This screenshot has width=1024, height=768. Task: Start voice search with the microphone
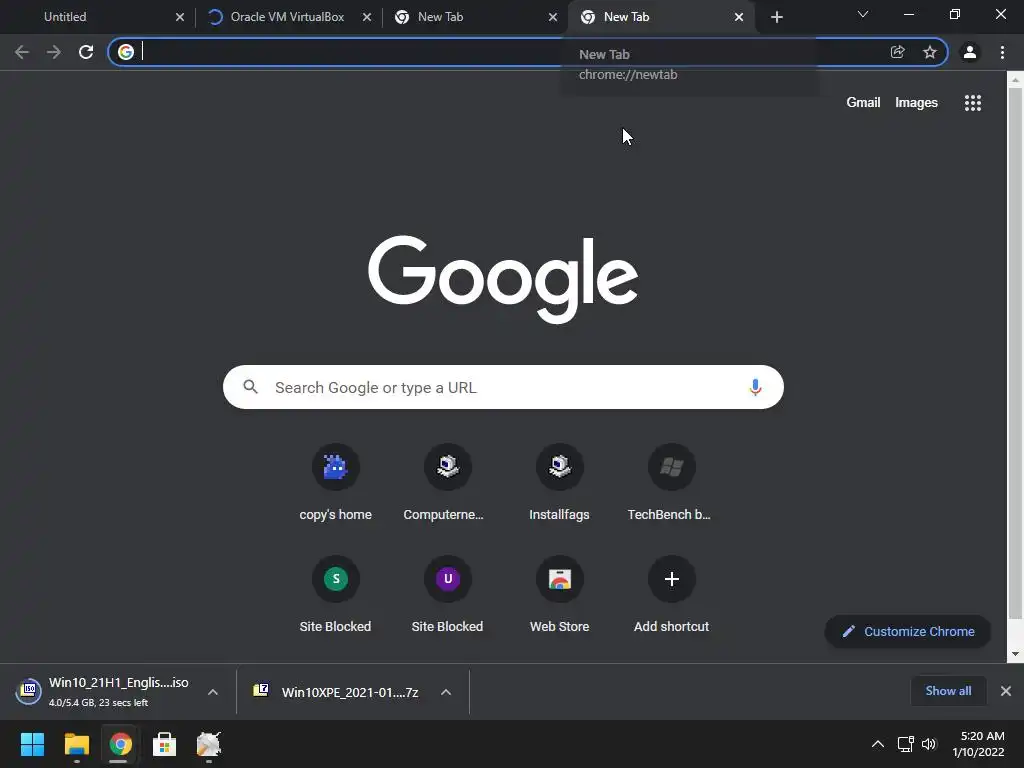[x=755, y=387]
